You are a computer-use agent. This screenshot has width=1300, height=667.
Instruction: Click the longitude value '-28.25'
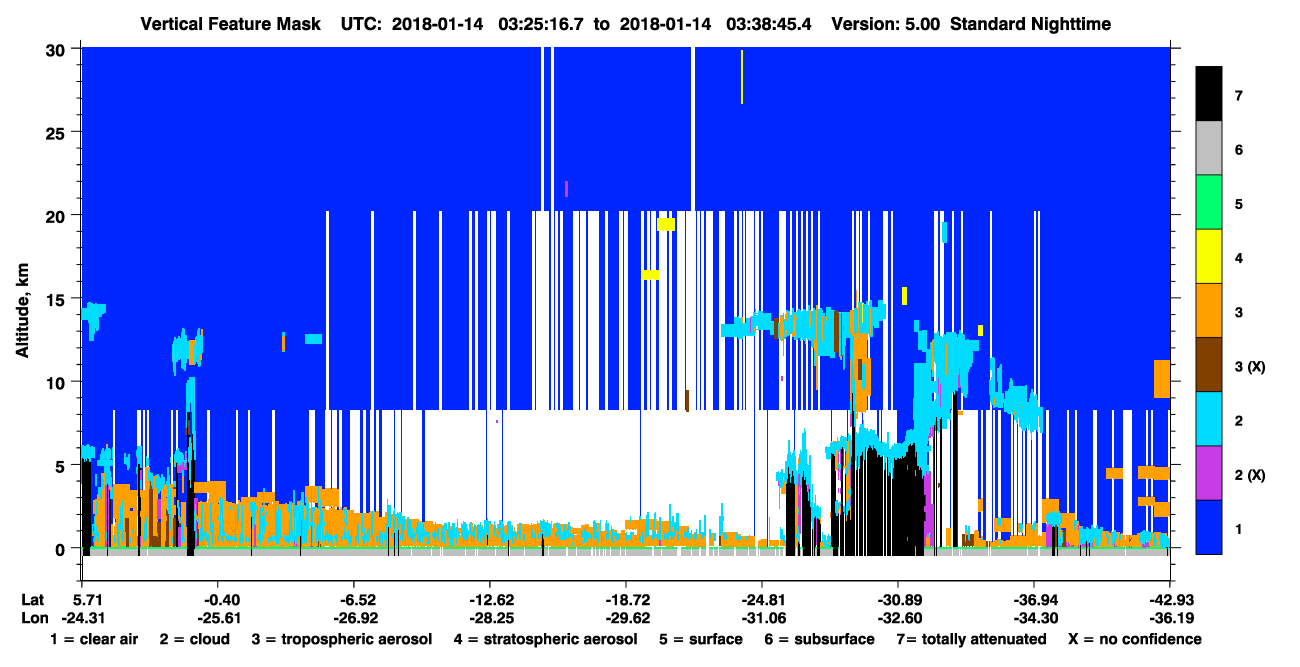pos(489,618)
